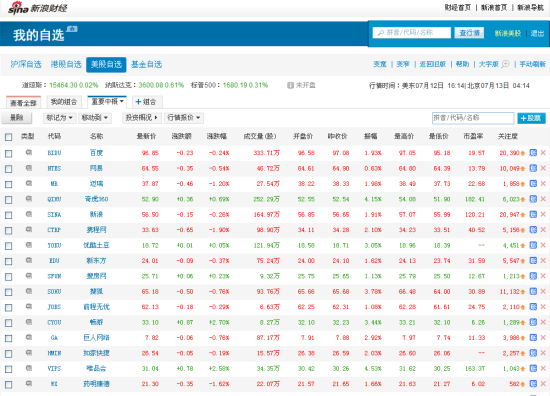
Task: Click the magnifier icon beside 大字版
Action: (x=505, y=64)
